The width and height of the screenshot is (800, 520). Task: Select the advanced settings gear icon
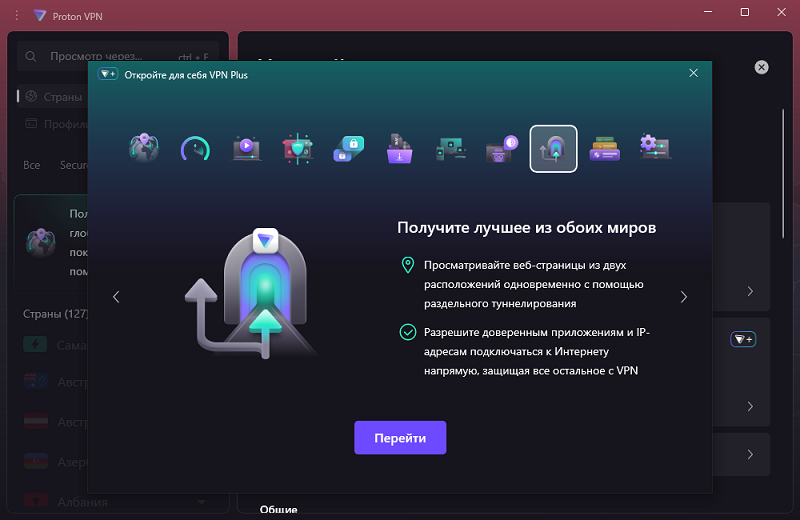(655, 149)
